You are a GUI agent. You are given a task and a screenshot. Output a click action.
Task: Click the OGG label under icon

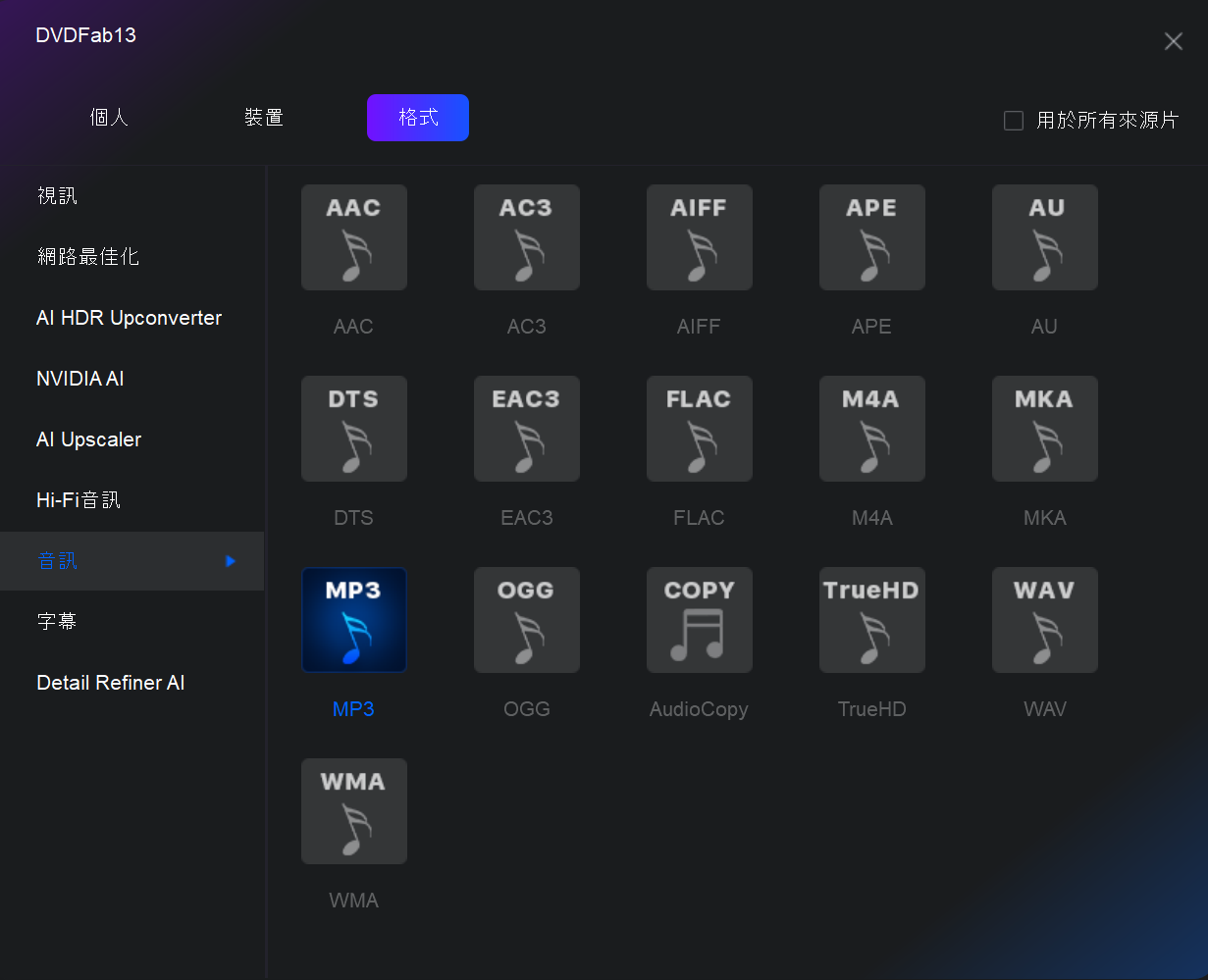(x=527, y=709)
